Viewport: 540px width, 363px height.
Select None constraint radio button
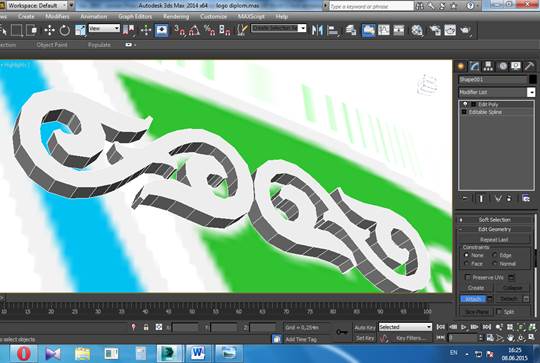coord(466,255)
